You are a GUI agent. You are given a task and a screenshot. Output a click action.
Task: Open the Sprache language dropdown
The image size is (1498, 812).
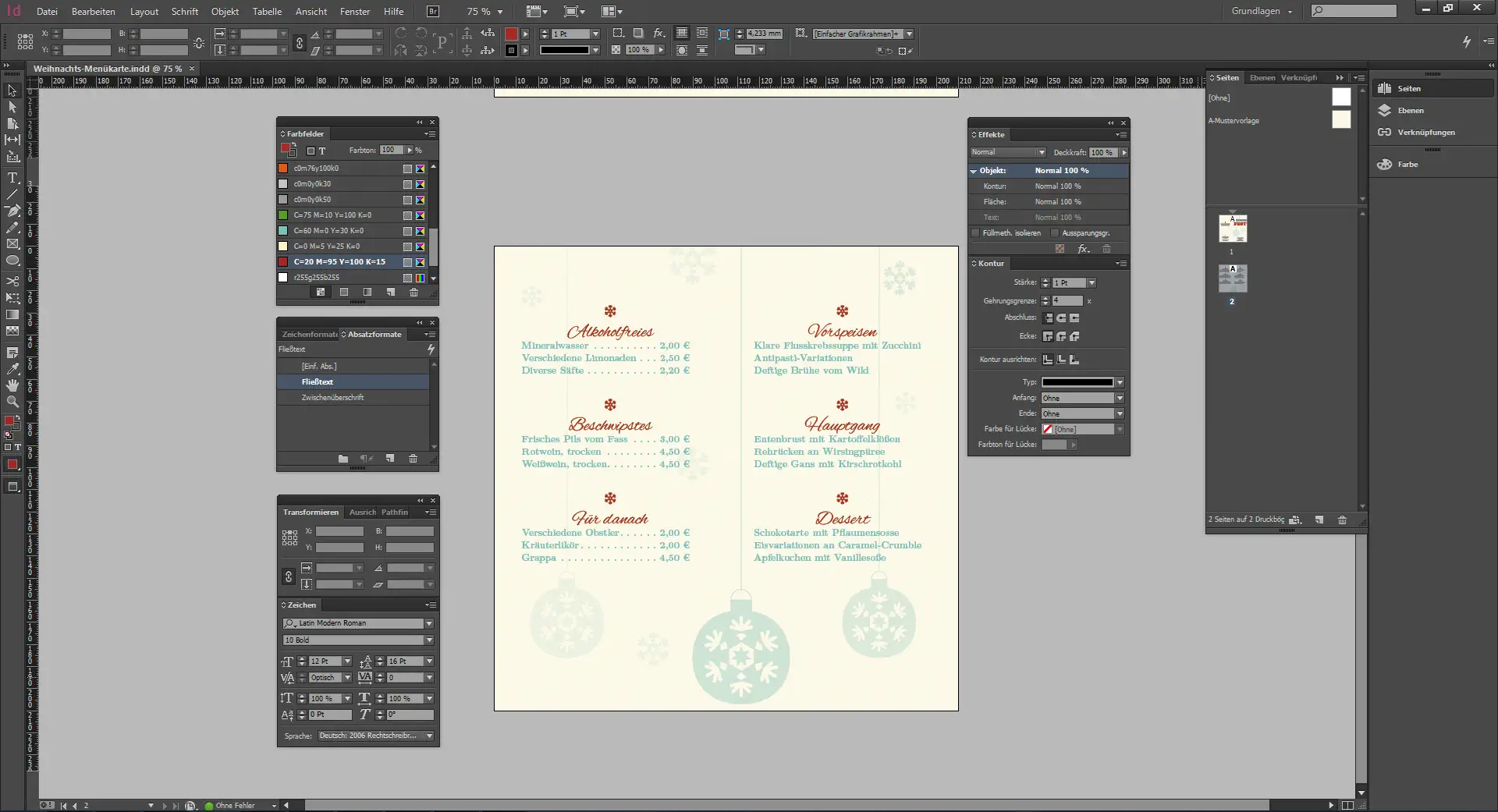[428, 736]
